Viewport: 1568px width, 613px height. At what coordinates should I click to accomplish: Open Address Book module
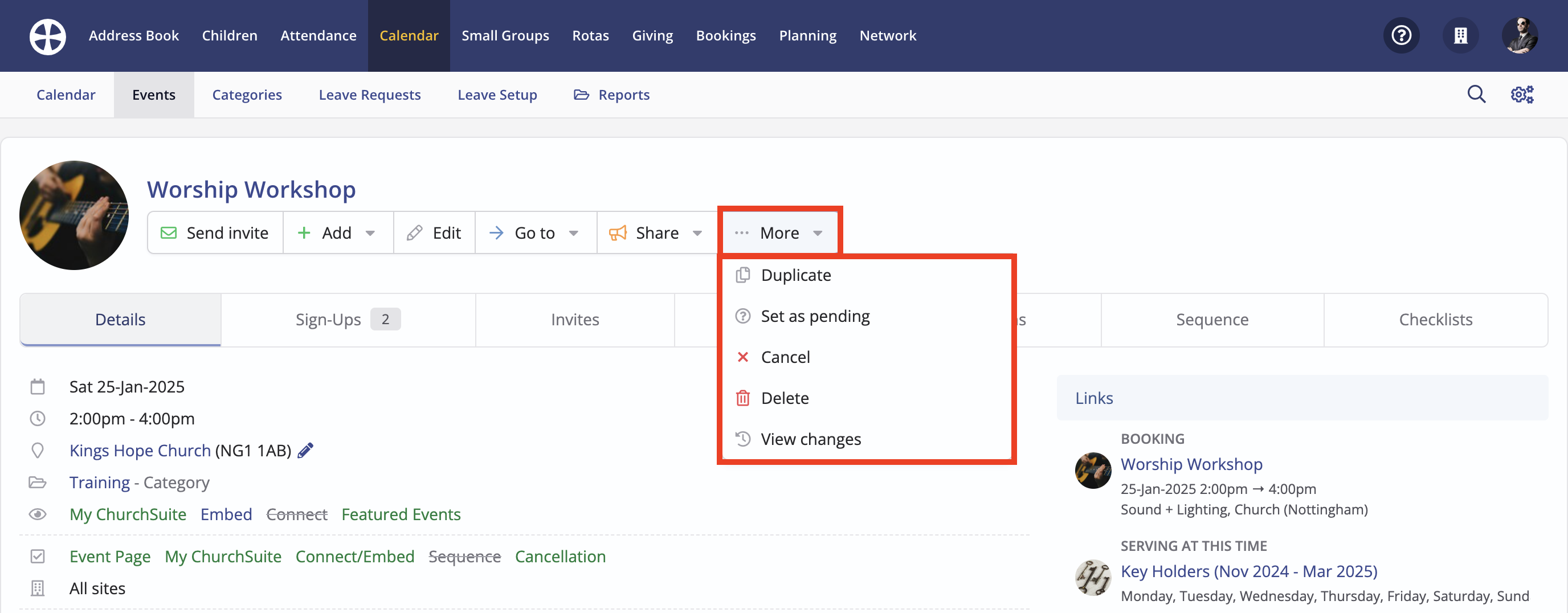coord(134,35)
